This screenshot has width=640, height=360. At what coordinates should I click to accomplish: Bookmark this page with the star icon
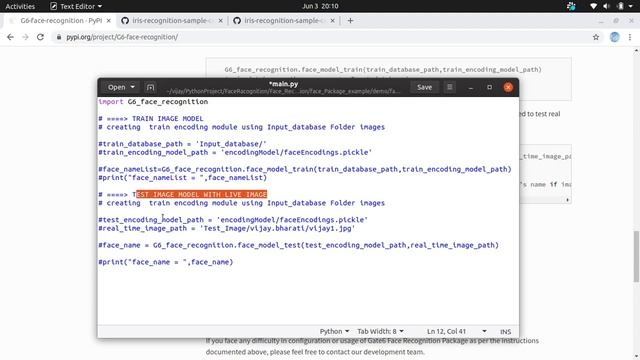tap(596, 37)
